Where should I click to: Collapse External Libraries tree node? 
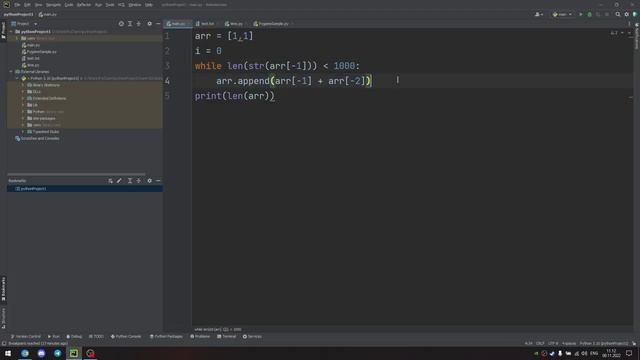tap(11, 71)
